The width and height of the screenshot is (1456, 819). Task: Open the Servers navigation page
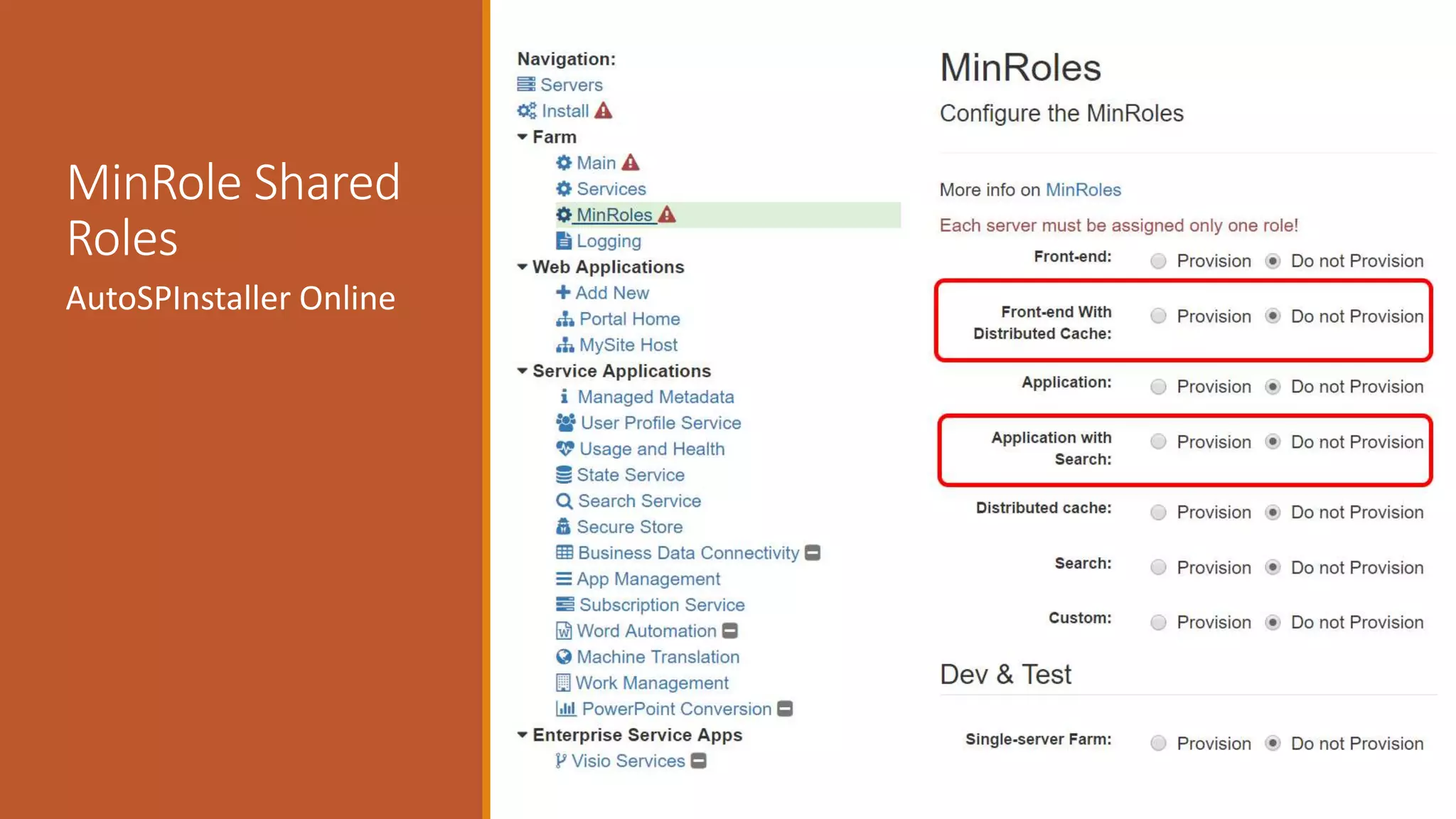(572, 85)
